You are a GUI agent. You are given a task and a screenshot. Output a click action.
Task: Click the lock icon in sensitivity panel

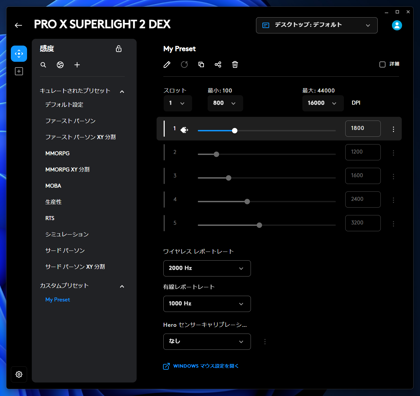(x=119, y=49)
